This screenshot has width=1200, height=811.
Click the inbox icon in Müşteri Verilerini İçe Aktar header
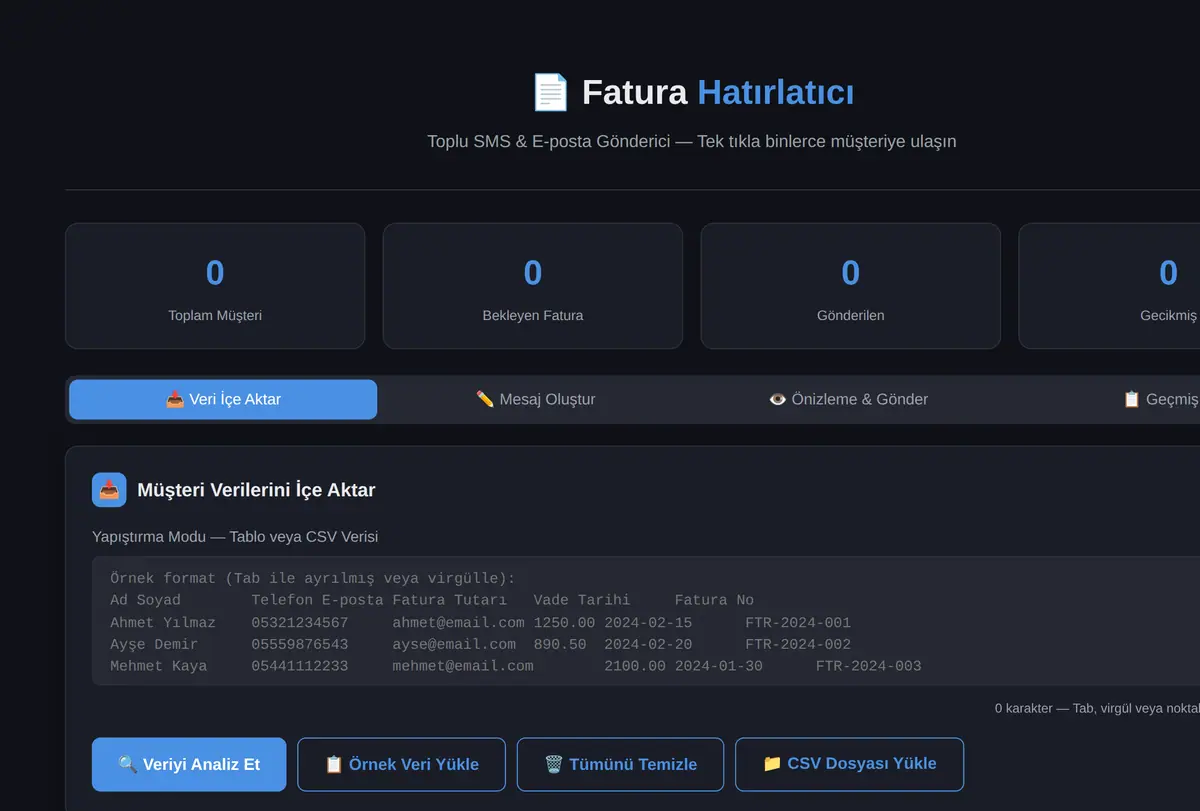(x=109, y=490)
